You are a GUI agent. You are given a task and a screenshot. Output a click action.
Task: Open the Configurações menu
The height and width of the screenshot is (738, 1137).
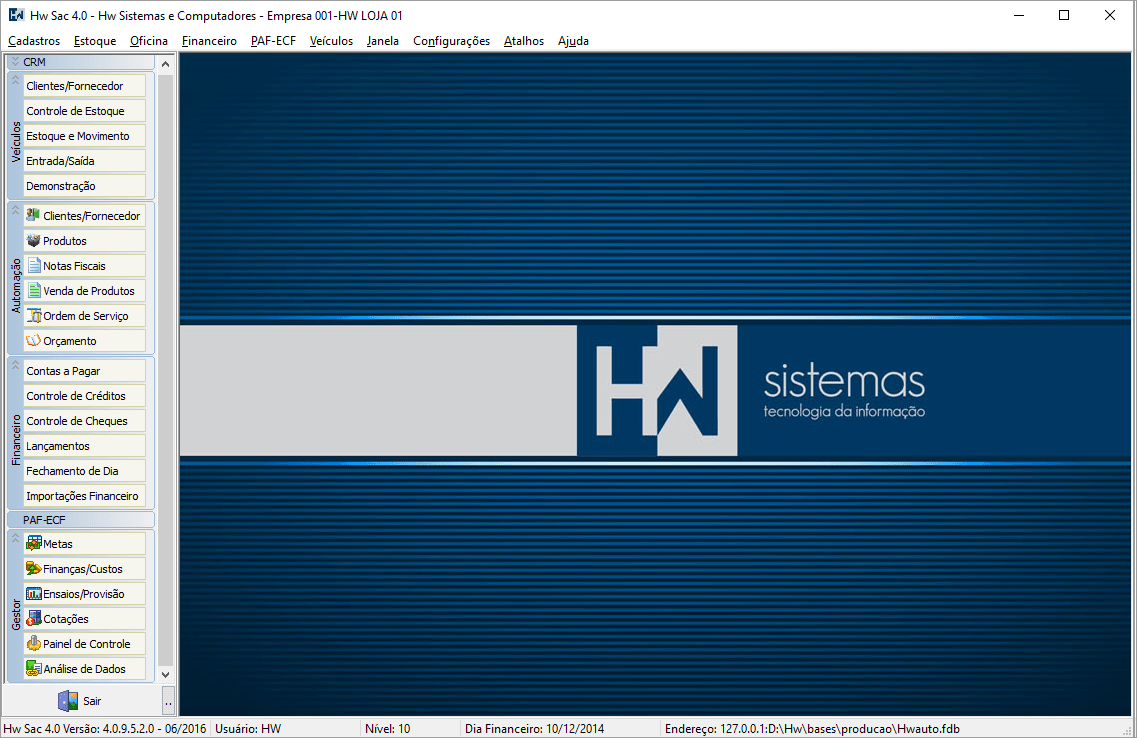452,41
